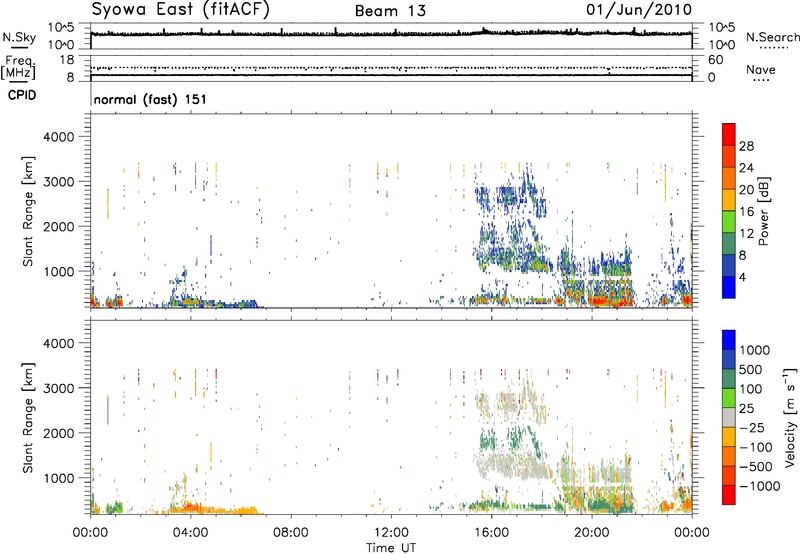The width and height of the screenshot is (800, 554).
Task: Select the "CPID" row label
Action: [x=22, y=95]
